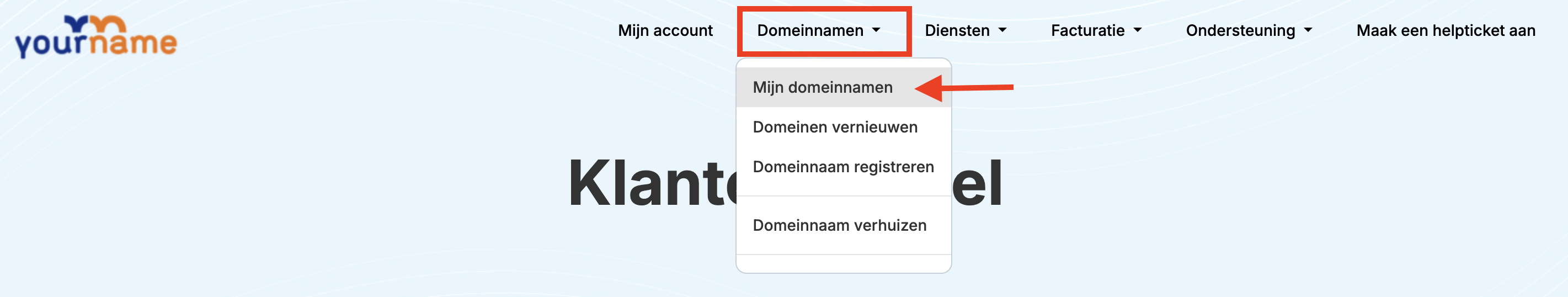Click the divider line above Domeinnaam verhuizen

(x=843, y=196)
